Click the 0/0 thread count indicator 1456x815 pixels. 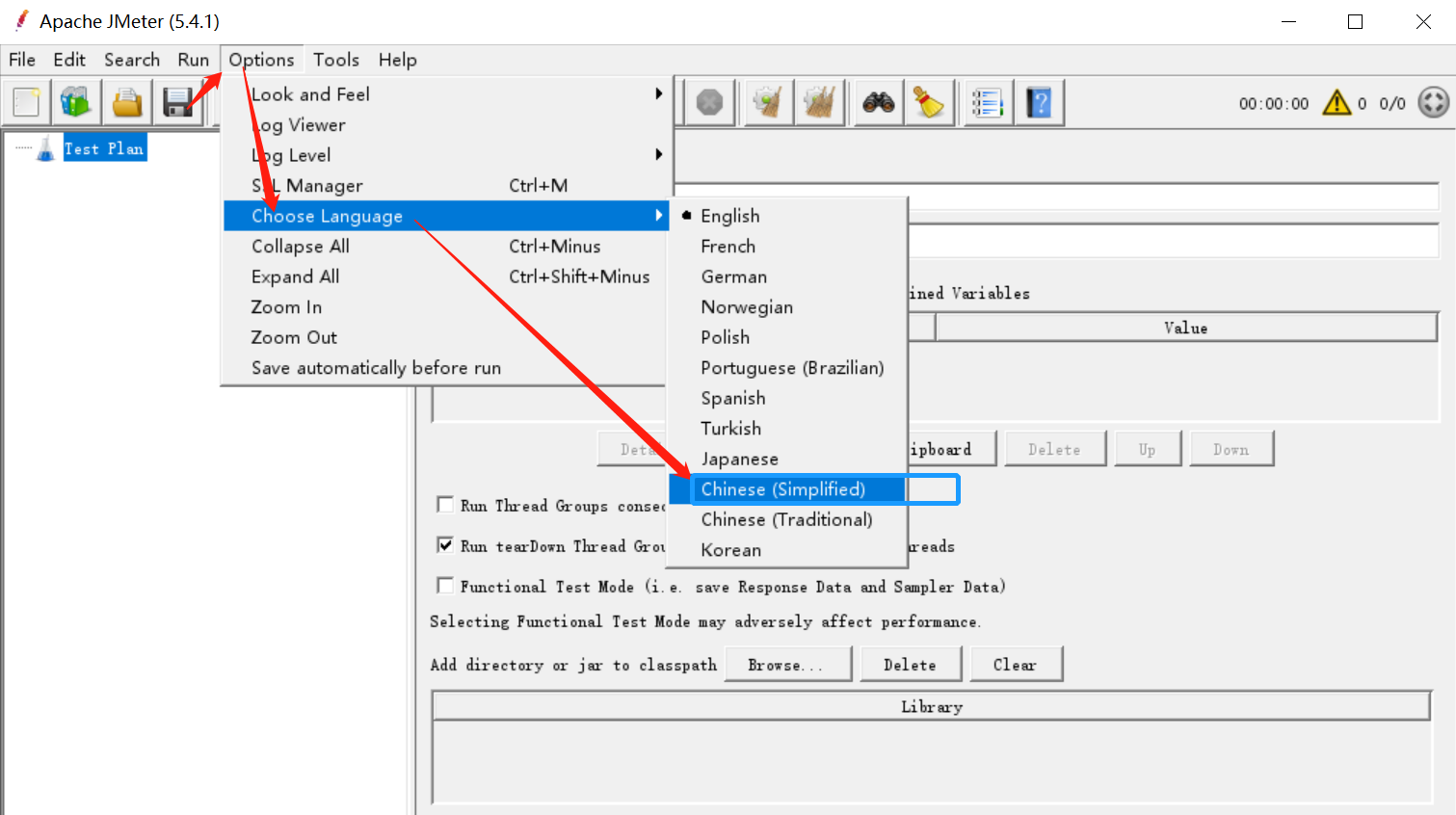[x=1392, y=103]
